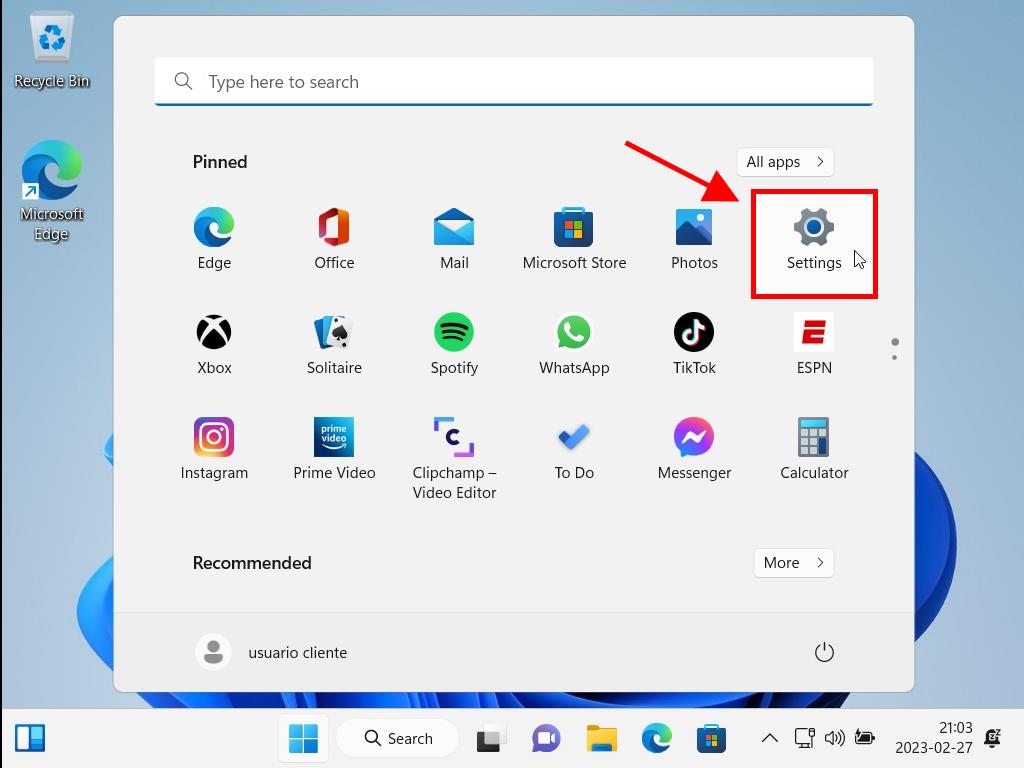Launch Microsoft Store from pinned apps
The height and width of the screenshot is (768, 1024).
click(574, 240)
